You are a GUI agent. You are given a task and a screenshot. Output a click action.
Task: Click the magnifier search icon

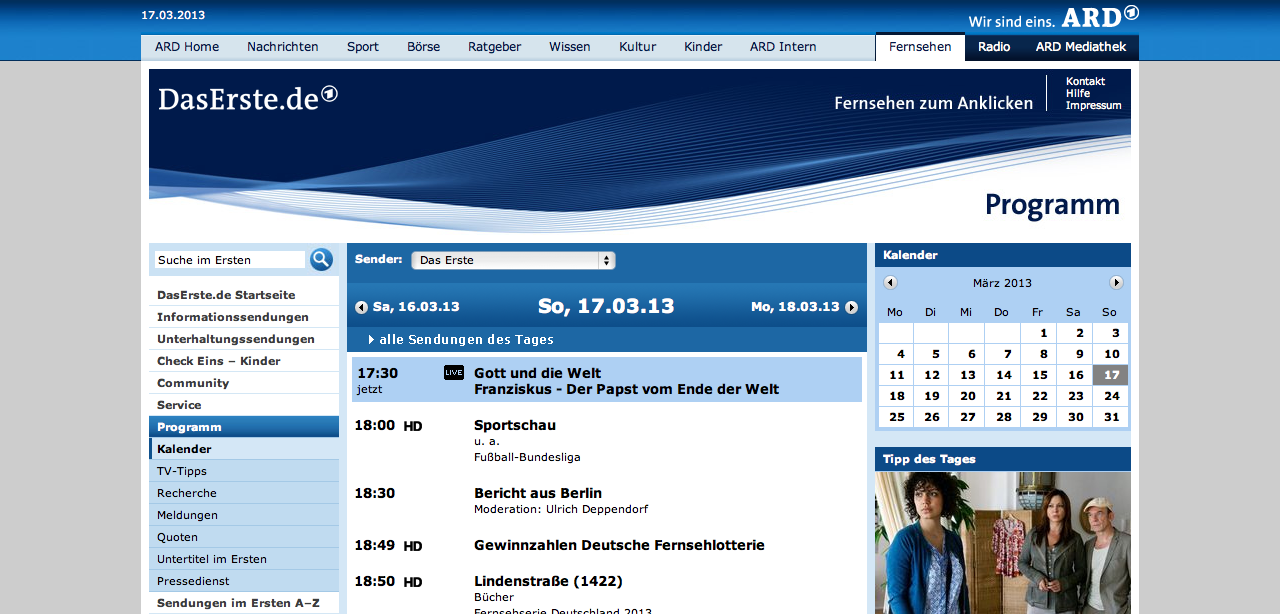click(321, 260)
